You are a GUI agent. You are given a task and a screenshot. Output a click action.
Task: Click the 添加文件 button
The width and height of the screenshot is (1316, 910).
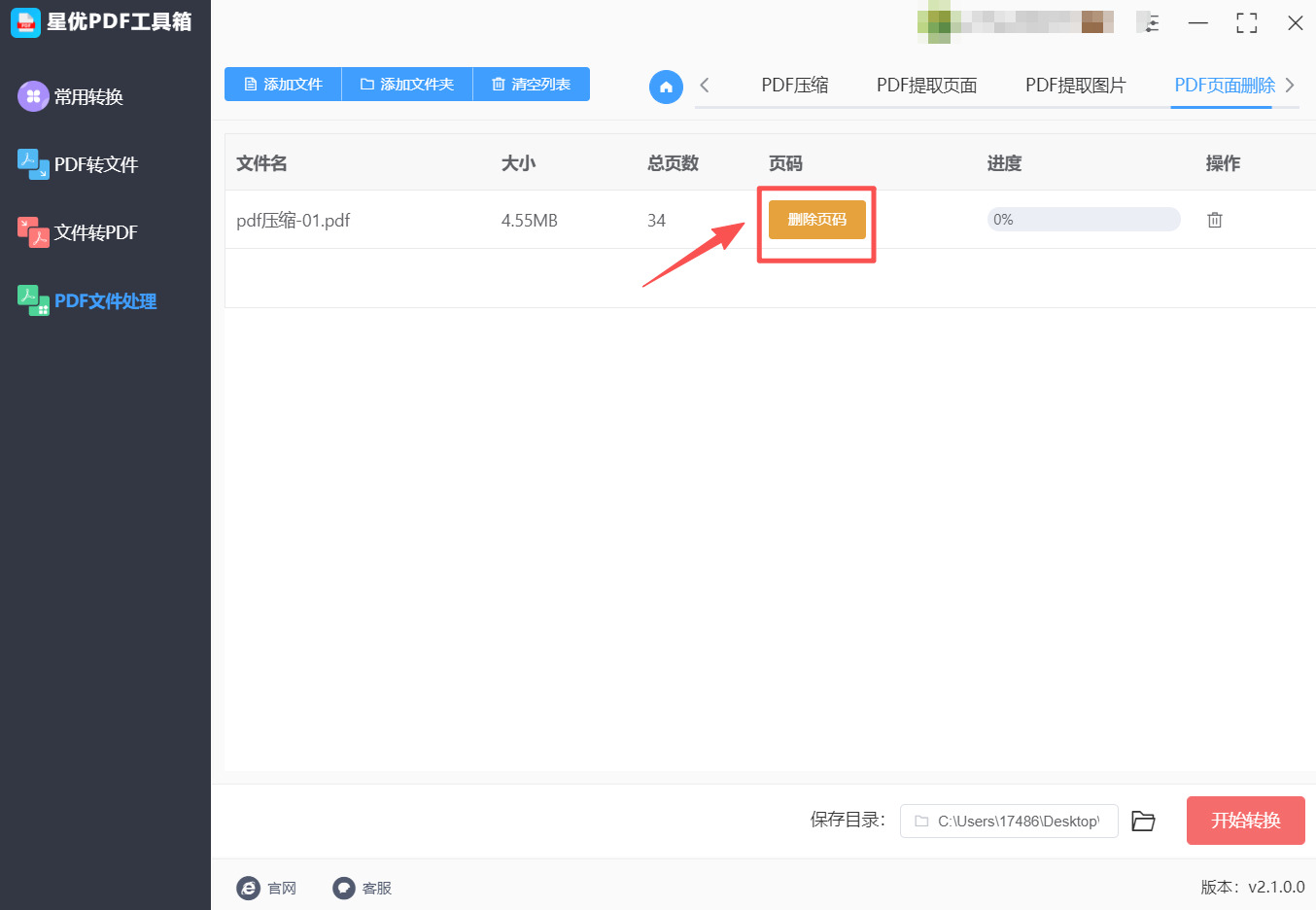click(x=283, y=85)
